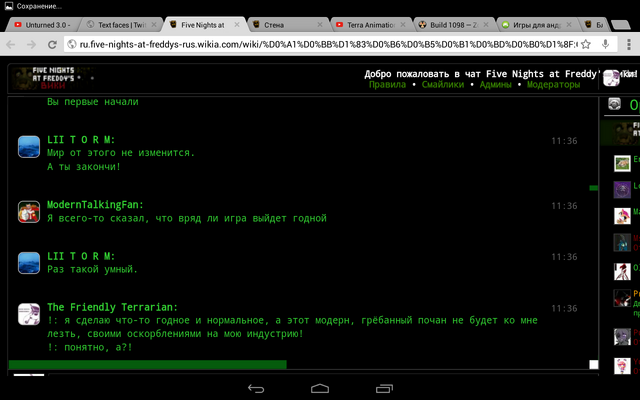Click the green vertical scroll marker
640x400 pixels.
click(594, 188)
